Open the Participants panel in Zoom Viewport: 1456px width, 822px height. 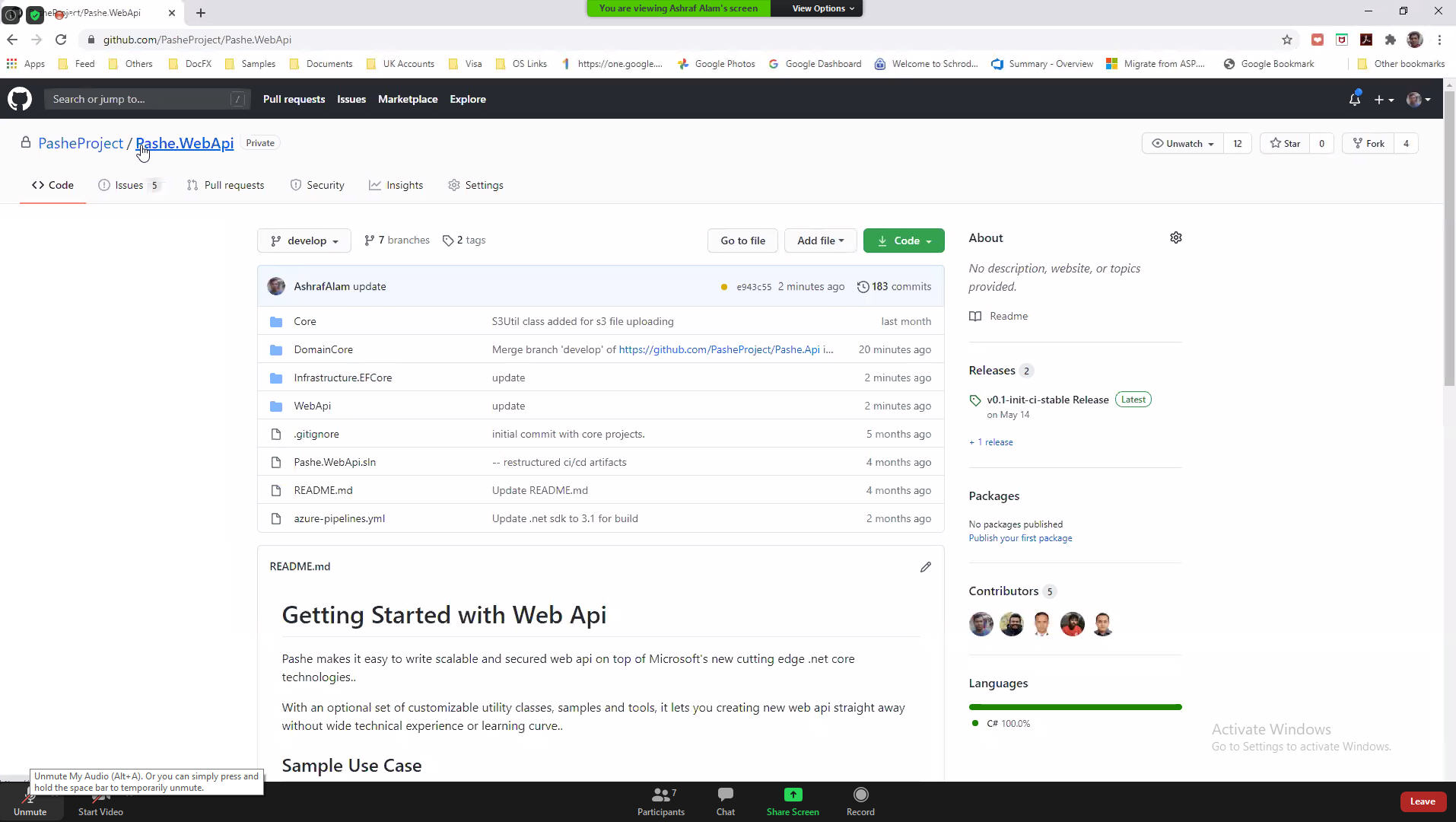[660, 801]
